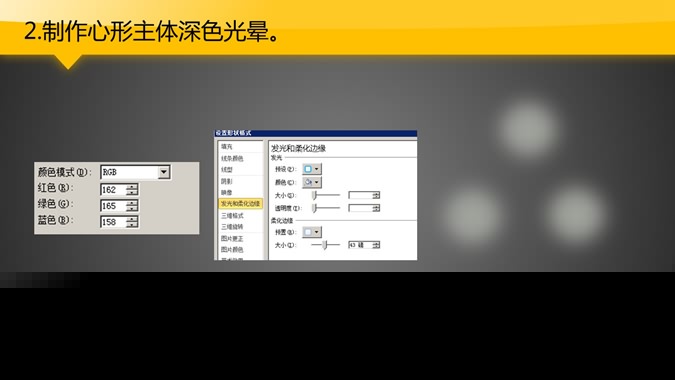The height and width of the screenshot is (380, 675).
Task: Select 三维旋转 in the format sidebar
Action: (x=232, y=226)
